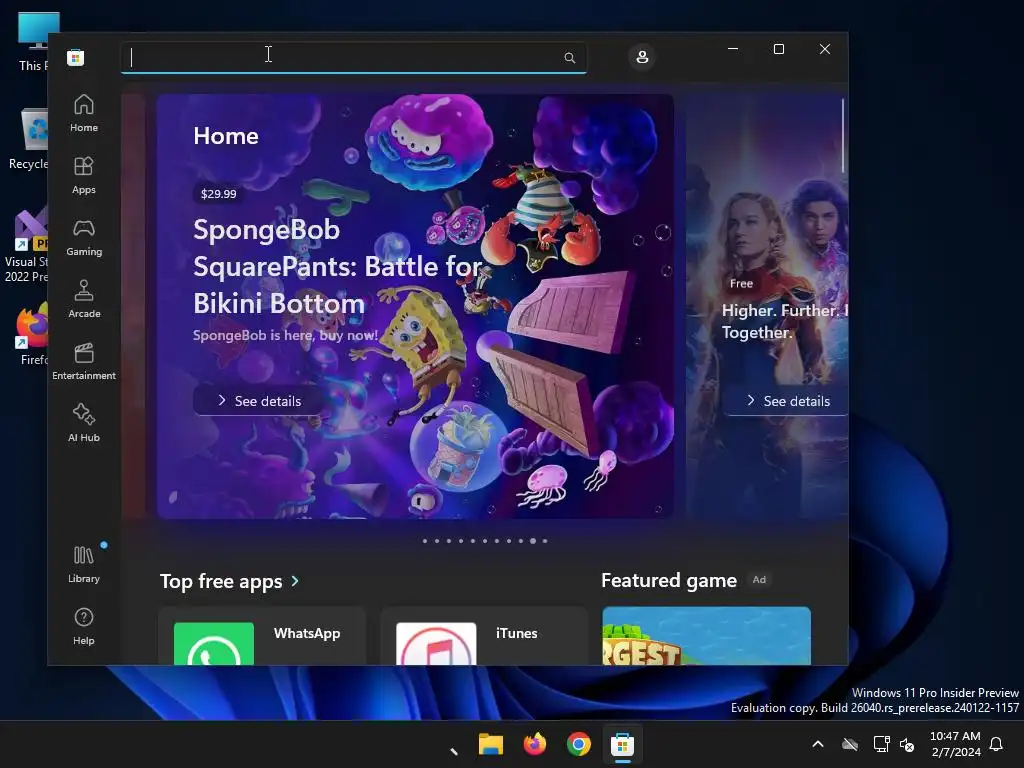Click SpongeBob is here, buy now! subtitle
This screenshot has width=1024, height=768.
tap(285, 335)
